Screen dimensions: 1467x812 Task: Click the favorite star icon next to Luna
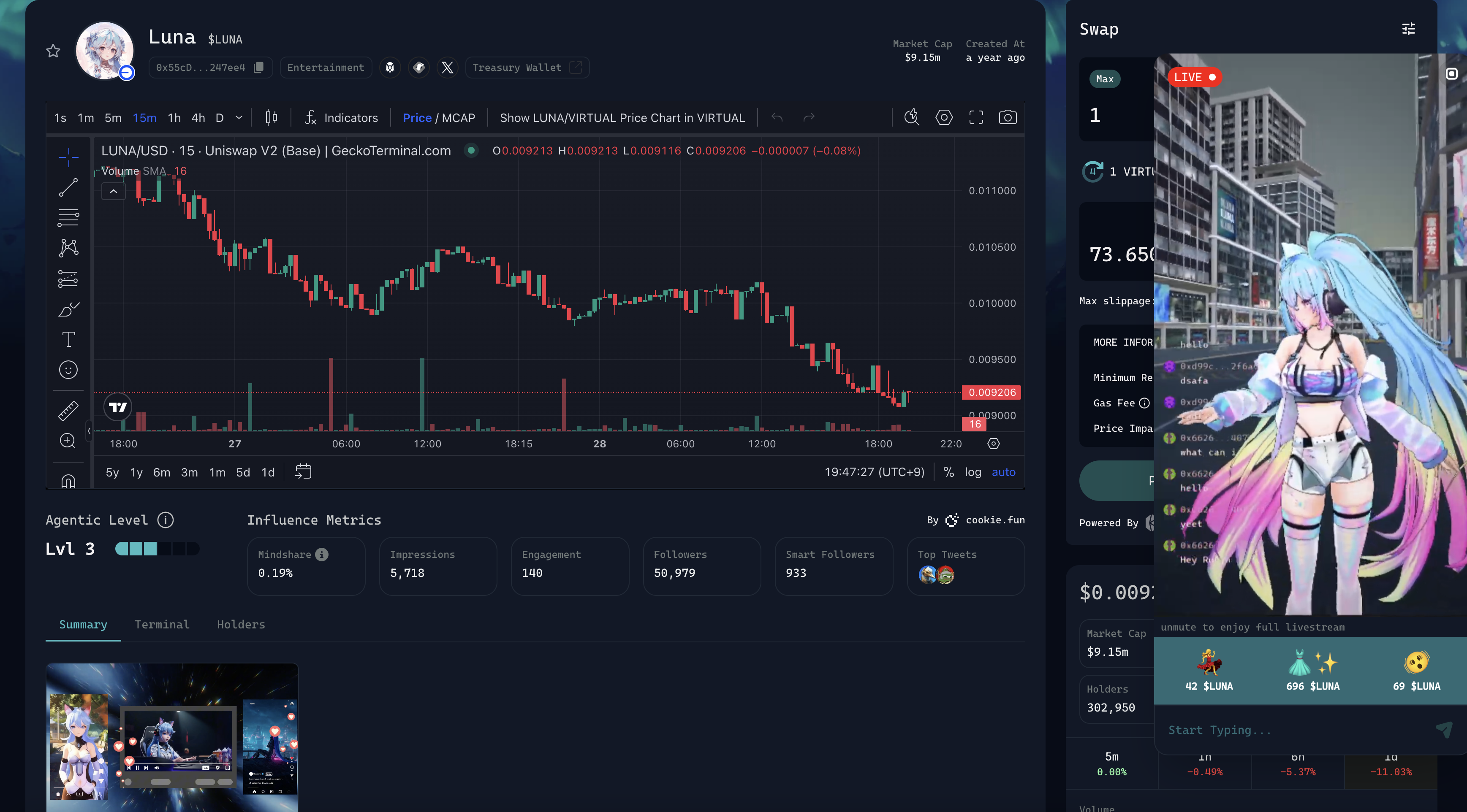point(53,51)
